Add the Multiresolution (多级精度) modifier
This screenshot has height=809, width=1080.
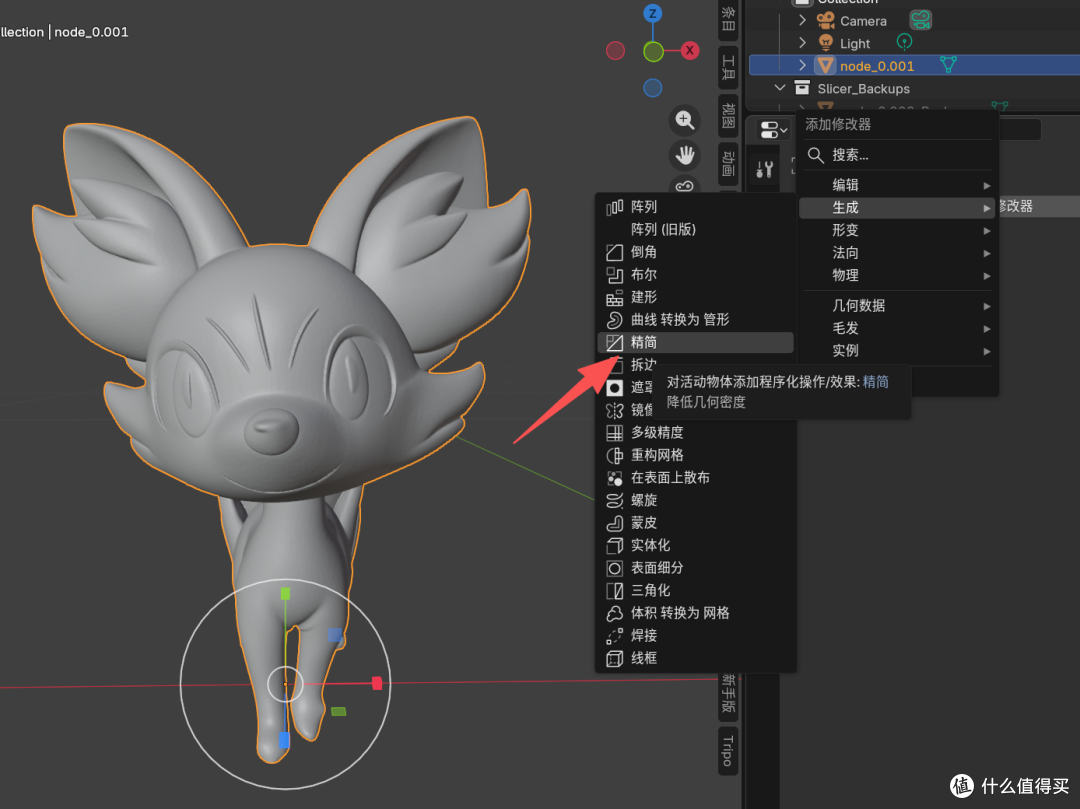(x=696, y=432)
